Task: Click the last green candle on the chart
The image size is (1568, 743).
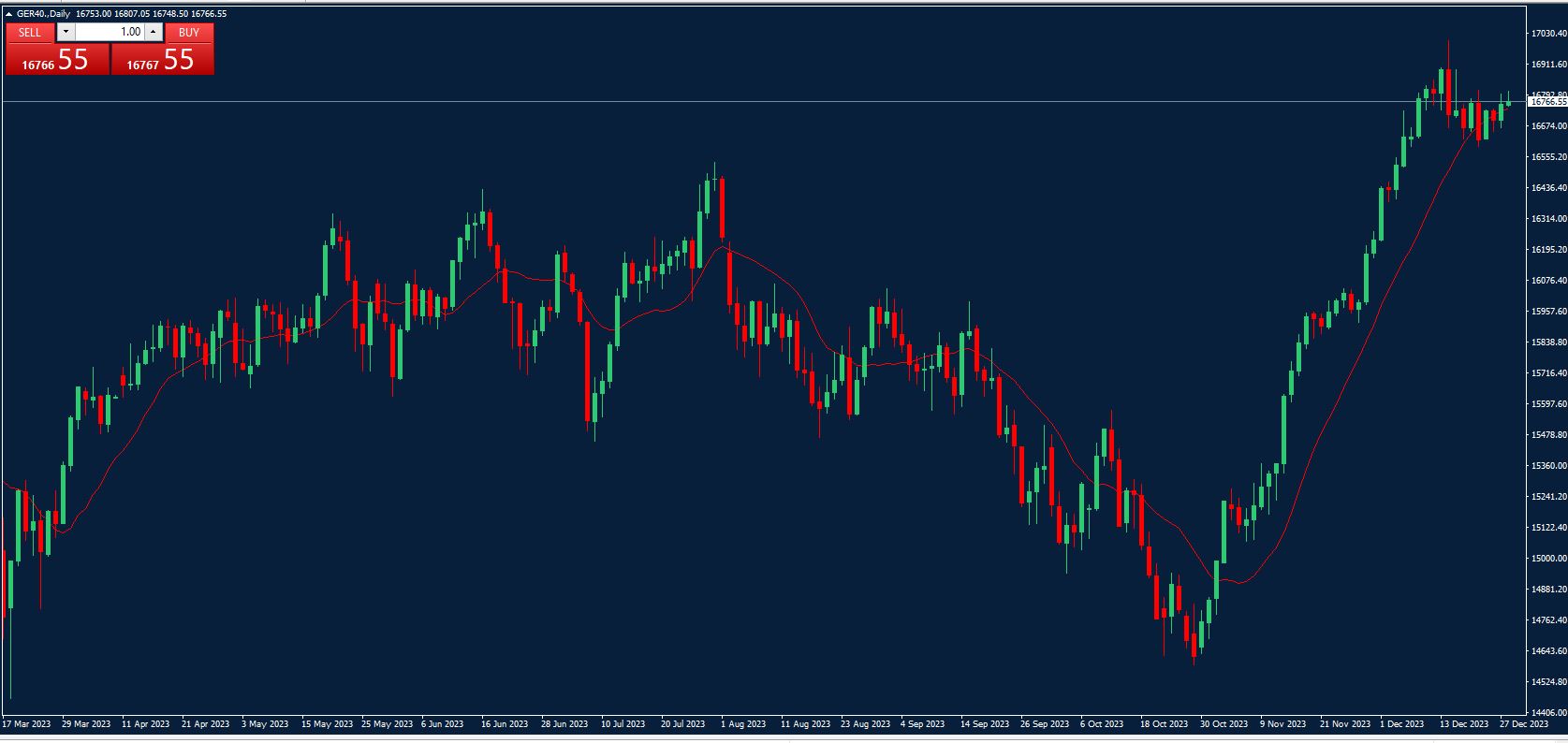Action: (x=1508, y=102)
